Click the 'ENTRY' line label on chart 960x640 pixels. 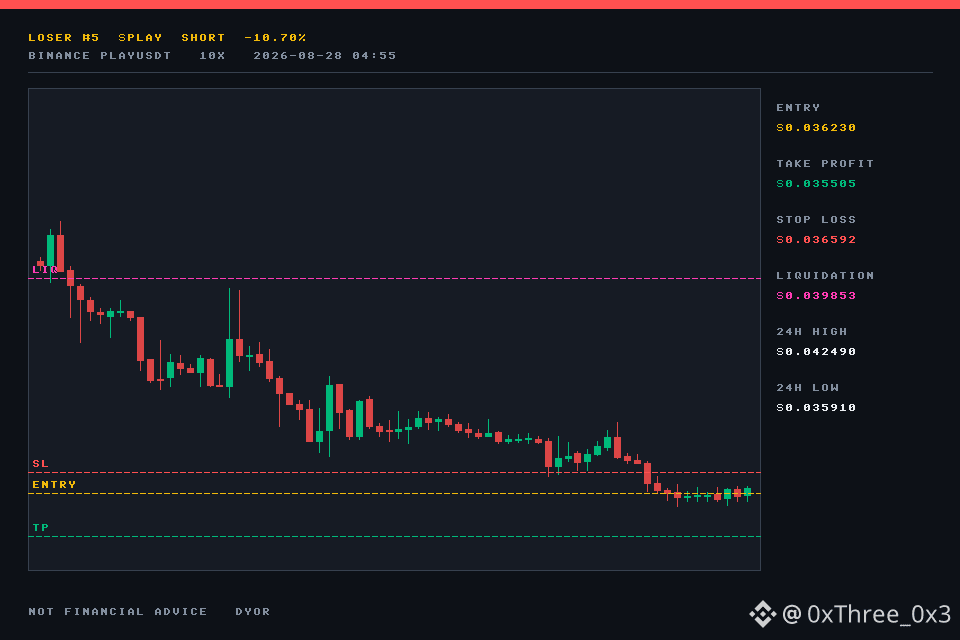54,484
